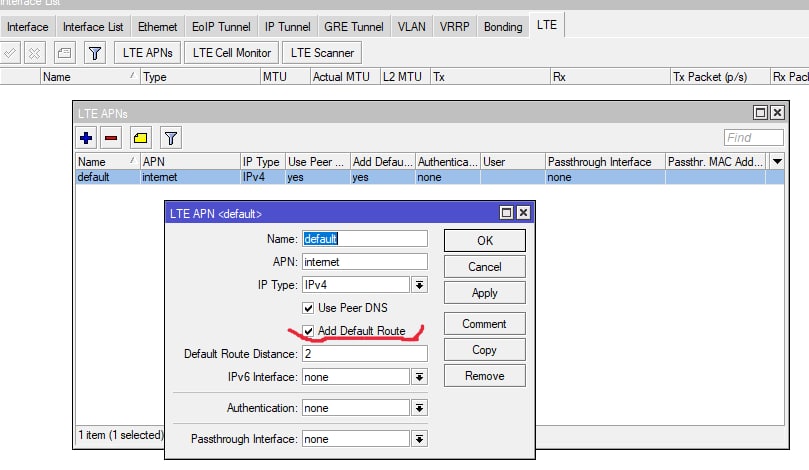
Task: Click the Type column header in Interface List
Action: (200, 77)
